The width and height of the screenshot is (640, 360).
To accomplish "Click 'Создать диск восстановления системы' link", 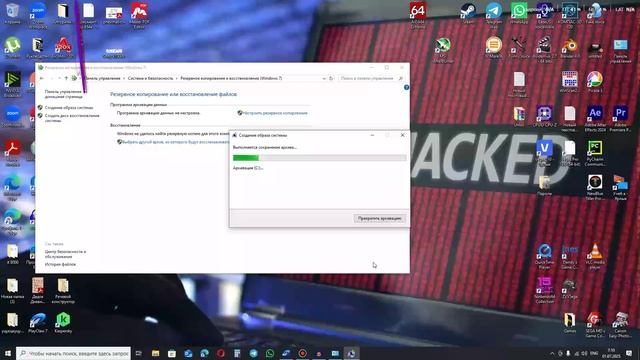I will (x=72, y=118).
